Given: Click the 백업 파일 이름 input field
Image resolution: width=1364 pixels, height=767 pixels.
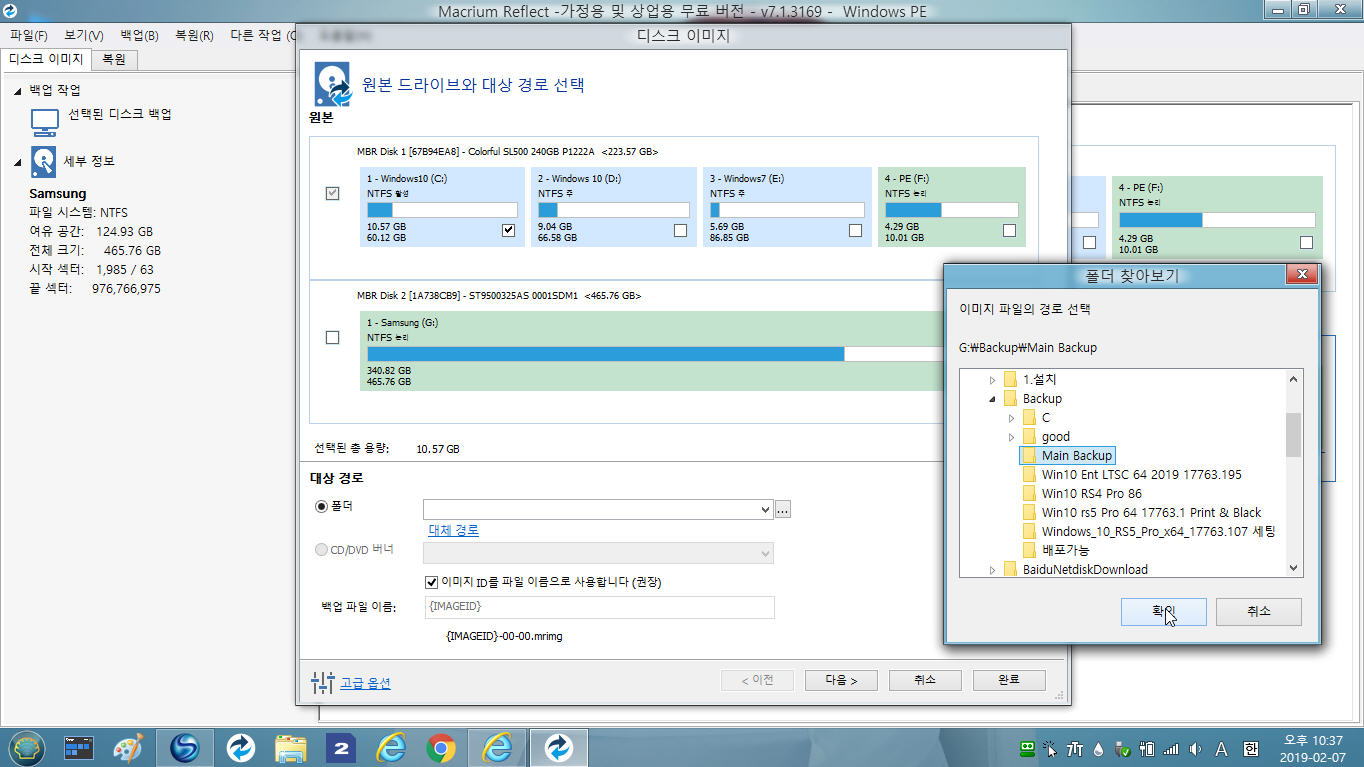Looking at the screenshot, I should click(x=599, y=607).
